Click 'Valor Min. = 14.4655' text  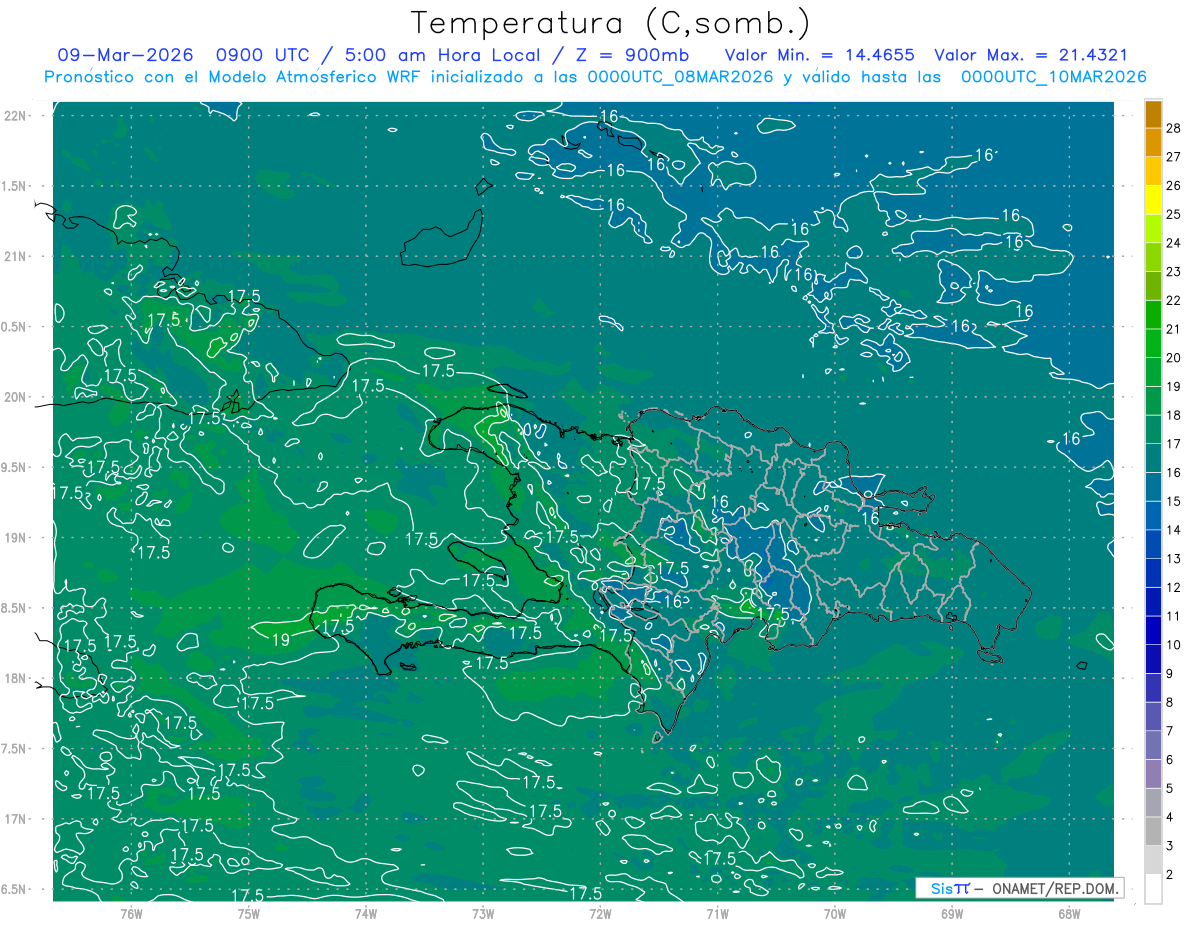821,55
